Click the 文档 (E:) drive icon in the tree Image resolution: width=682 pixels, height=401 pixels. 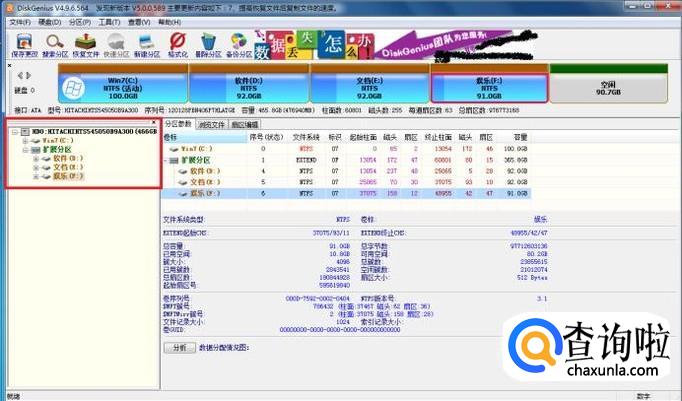46,167
